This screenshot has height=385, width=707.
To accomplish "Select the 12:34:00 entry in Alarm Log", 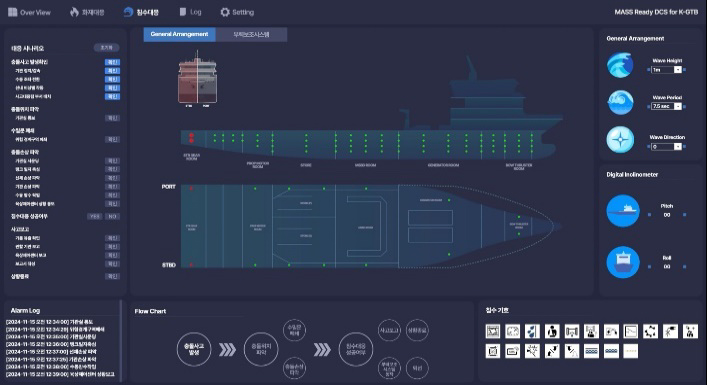I will (50, 322).
